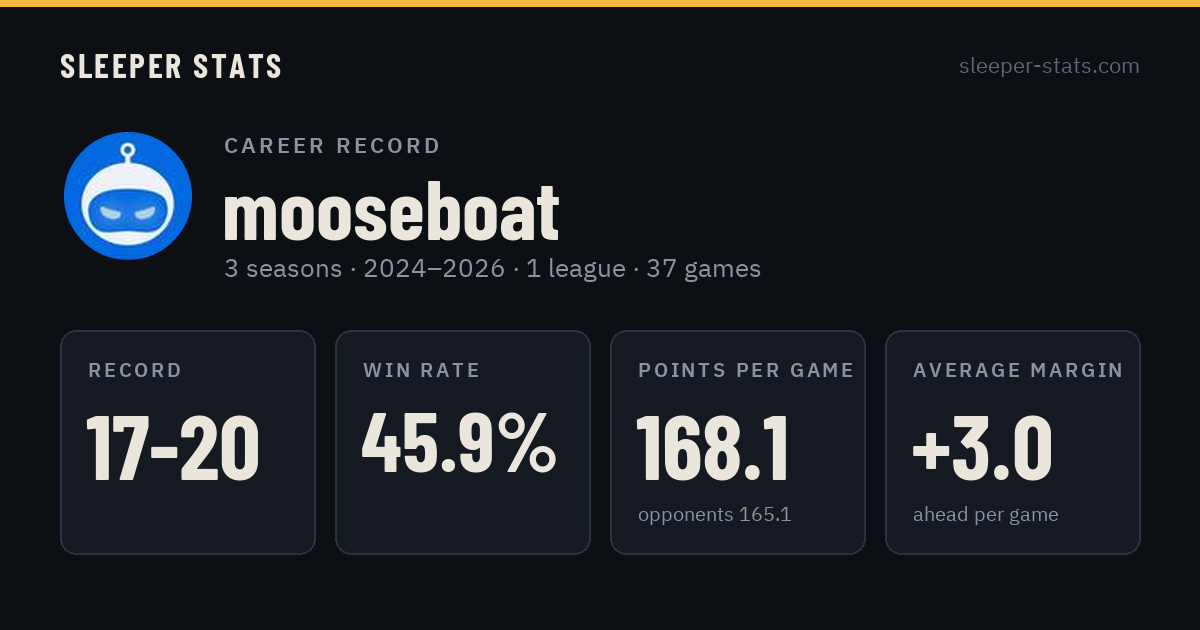Click the robot avatar icon
The image size is (1200, 630).
[x=128, y=196]
